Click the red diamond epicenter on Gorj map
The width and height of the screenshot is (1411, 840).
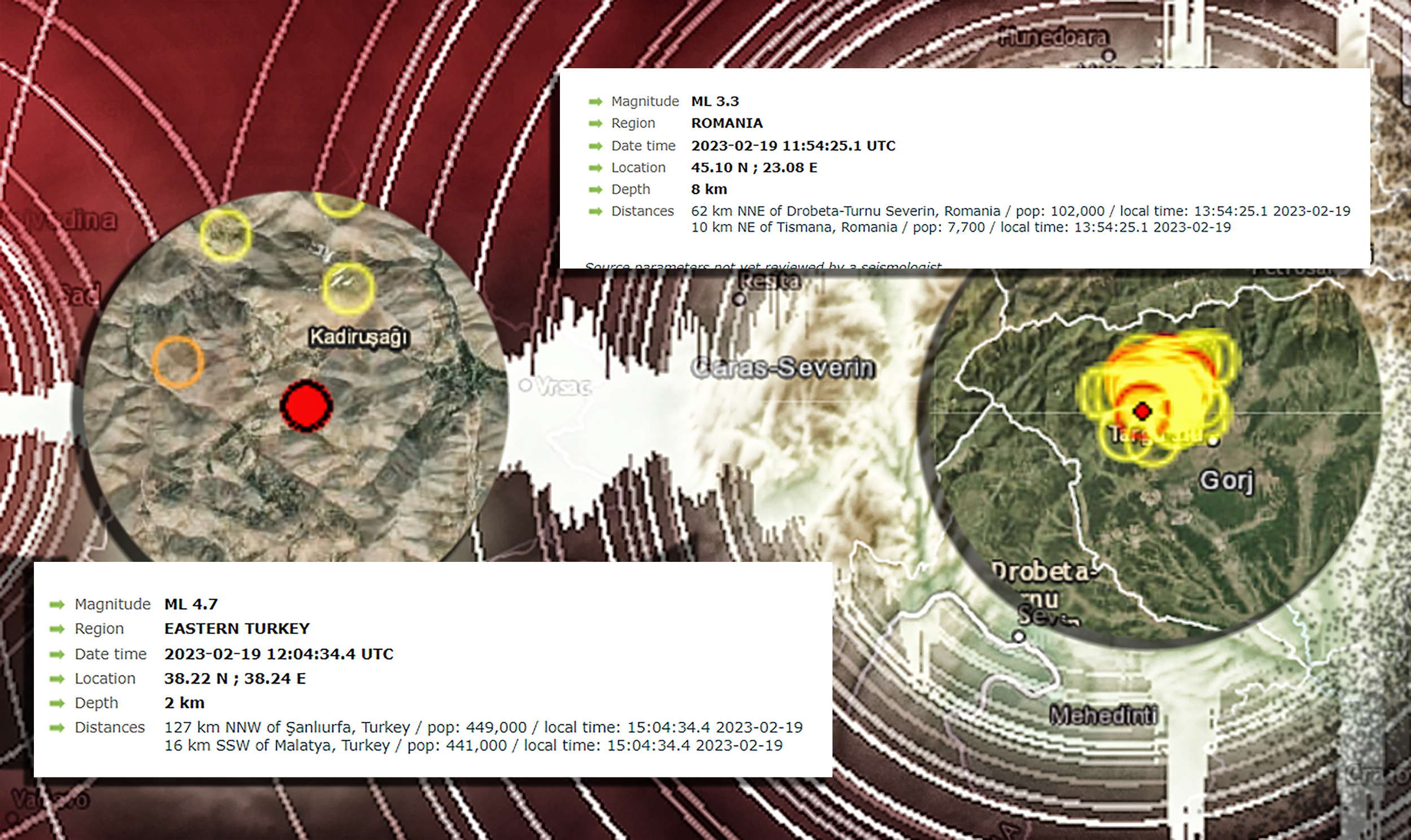(1142, 411)
